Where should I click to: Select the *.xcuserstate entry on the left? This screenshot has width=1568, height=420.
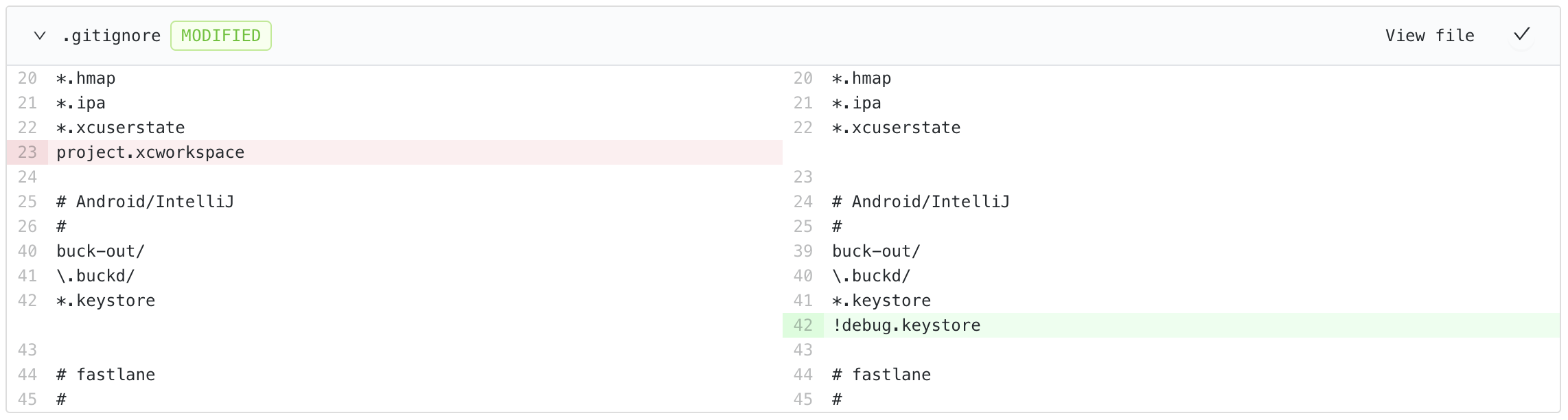pyautogui.click(x=120, y=128)
